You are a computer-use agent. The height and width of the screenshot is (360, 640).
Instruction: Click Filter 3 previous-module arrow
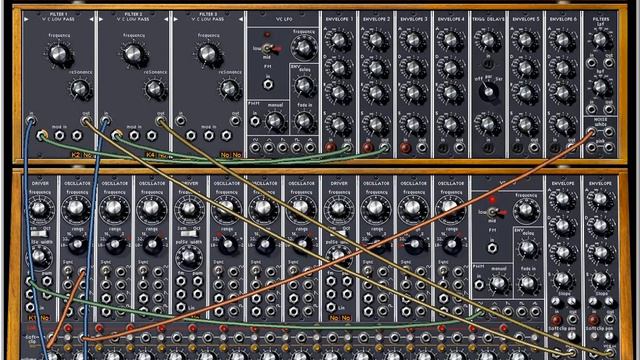[176, 19]
